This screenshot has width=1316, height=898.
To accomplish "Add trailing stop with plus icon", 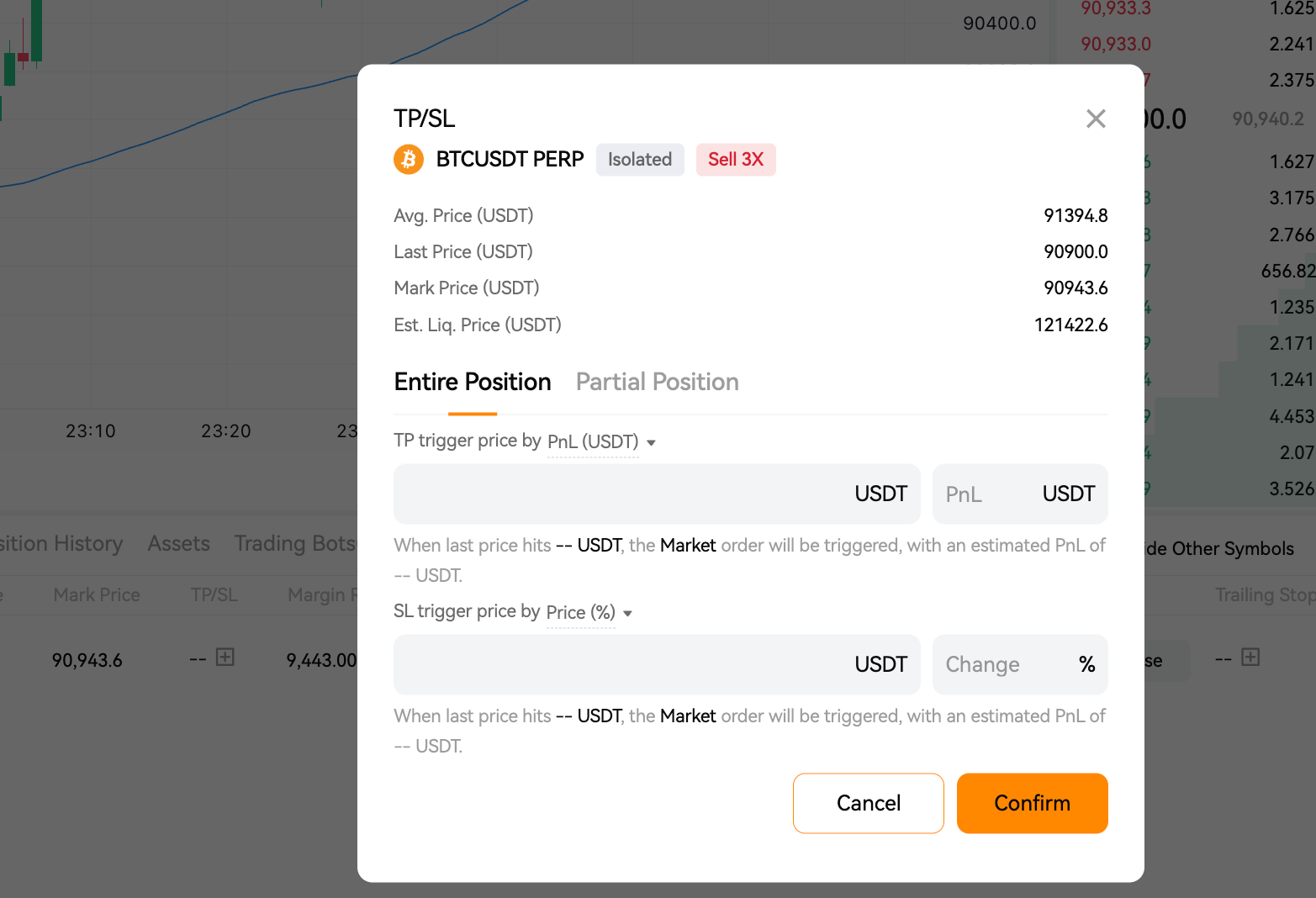I will [x=1250, y=657].
